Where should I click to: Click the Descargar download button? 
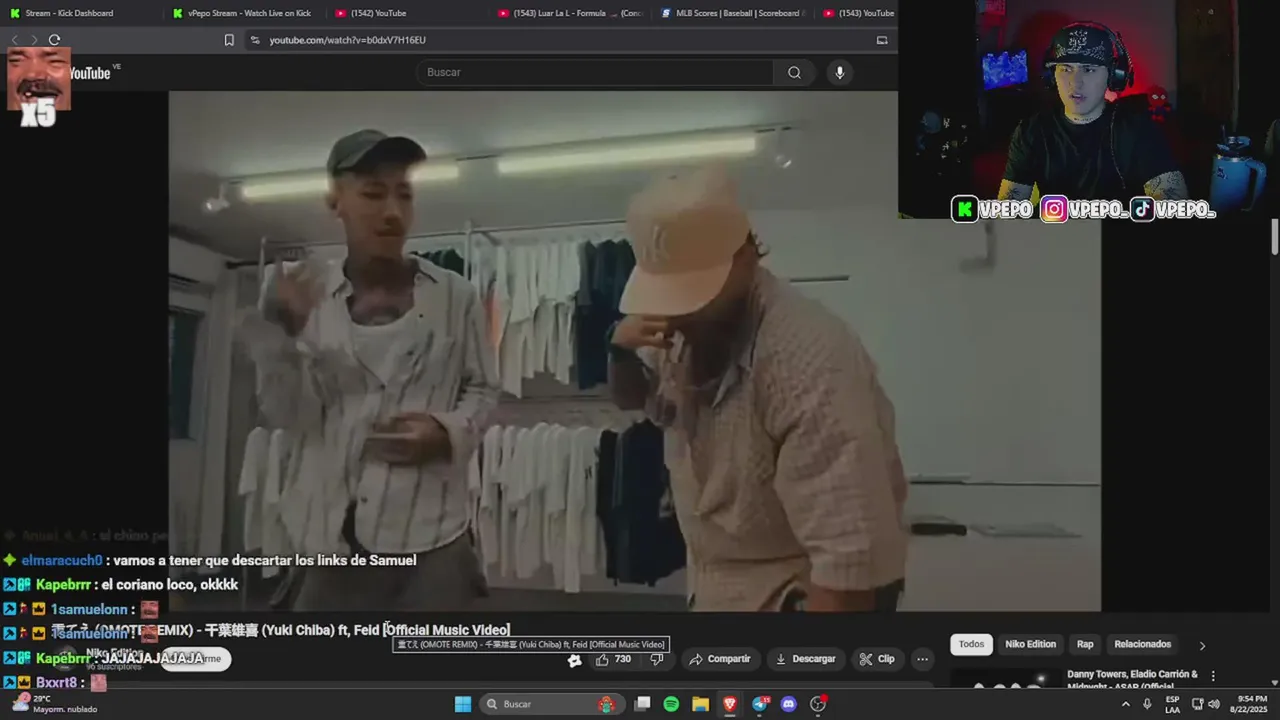click(805, 659)
